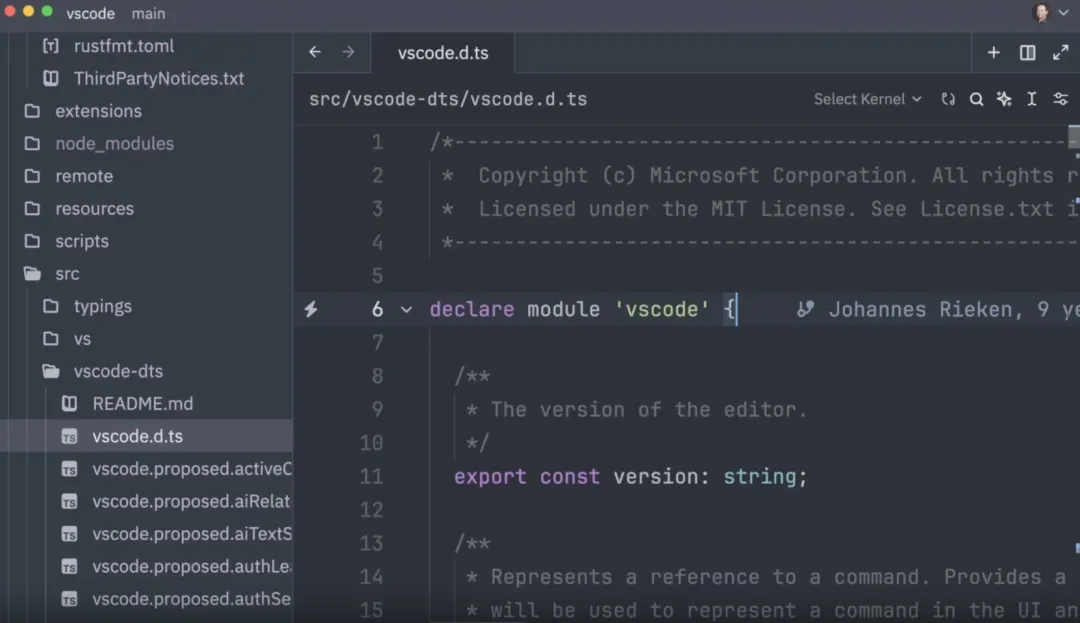Open the Select Kernel dropdown
The width and height of the screenshot is (1080, 623).
pos(867,99)
